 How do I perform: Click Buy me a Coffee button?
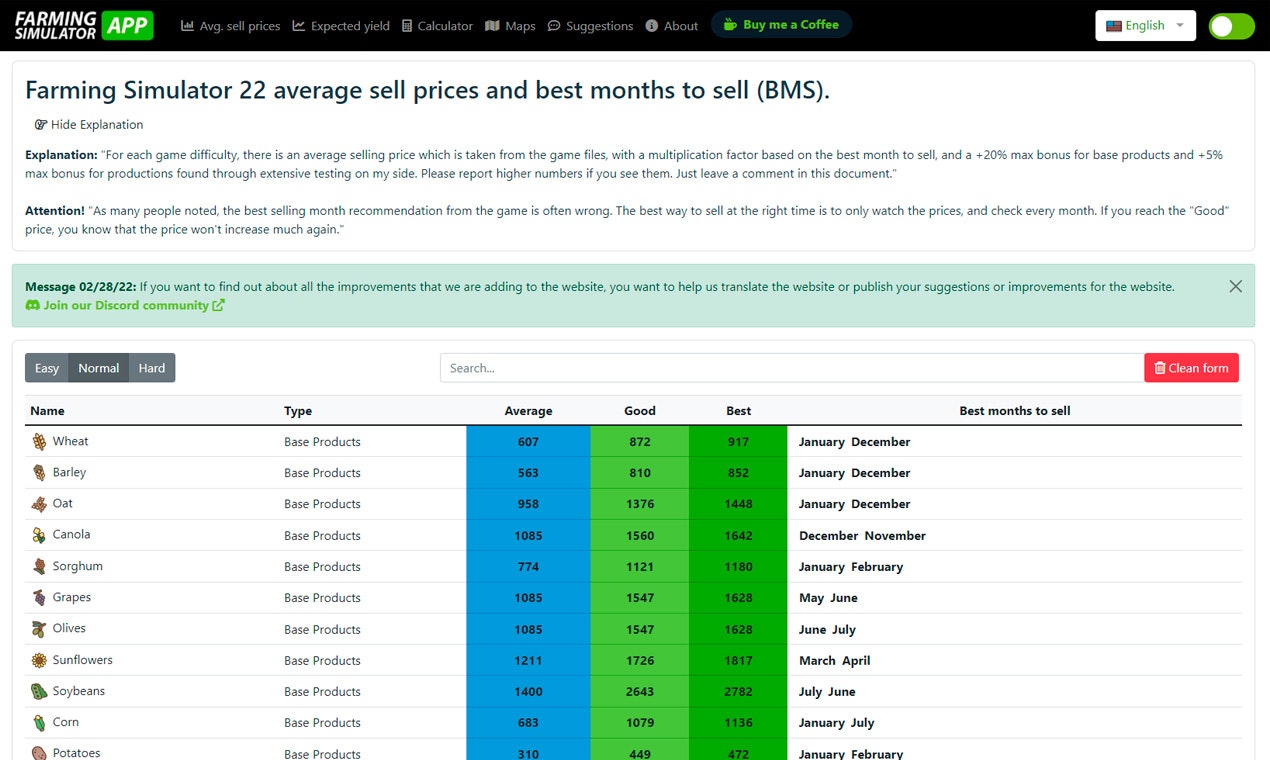[x=781, y=25]
